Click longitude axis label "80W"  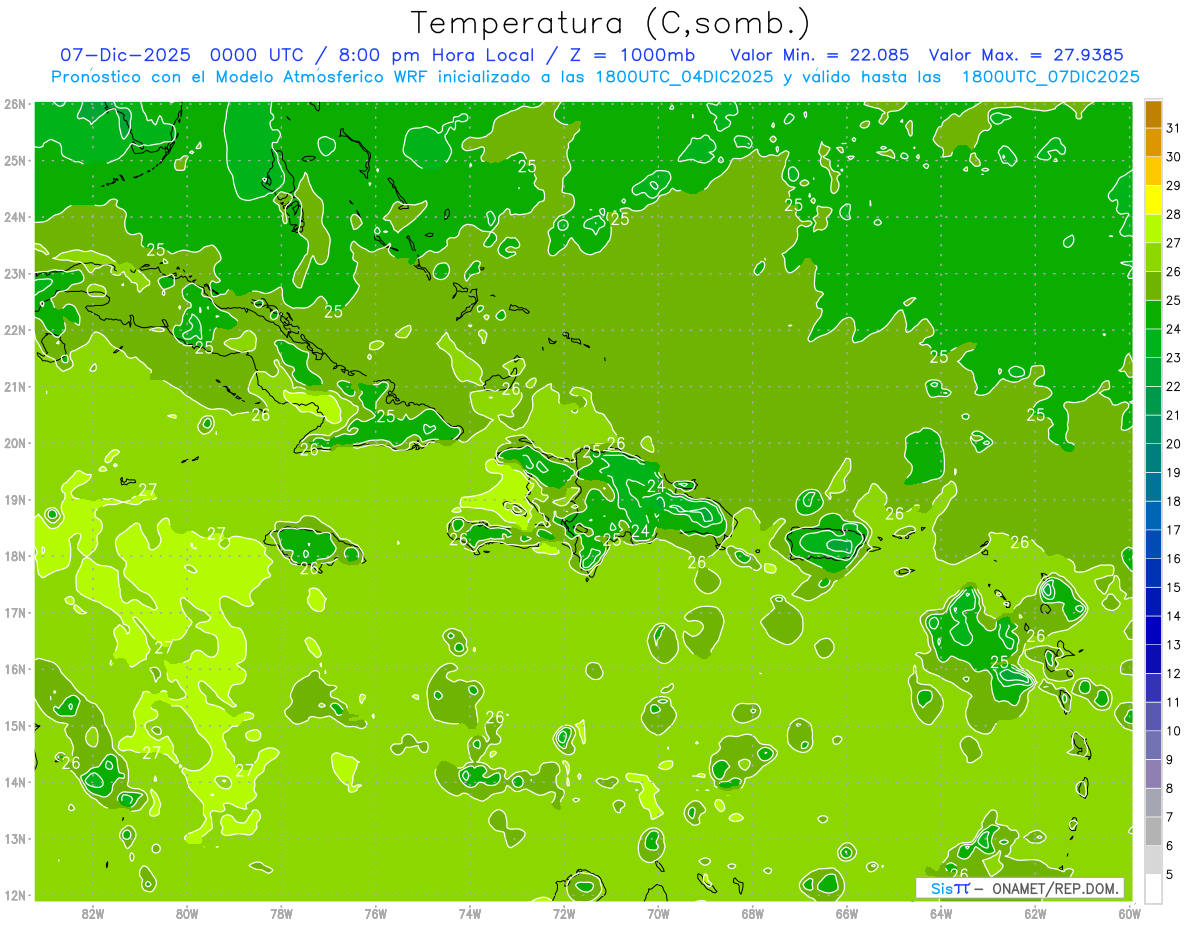tap(187, 912)
